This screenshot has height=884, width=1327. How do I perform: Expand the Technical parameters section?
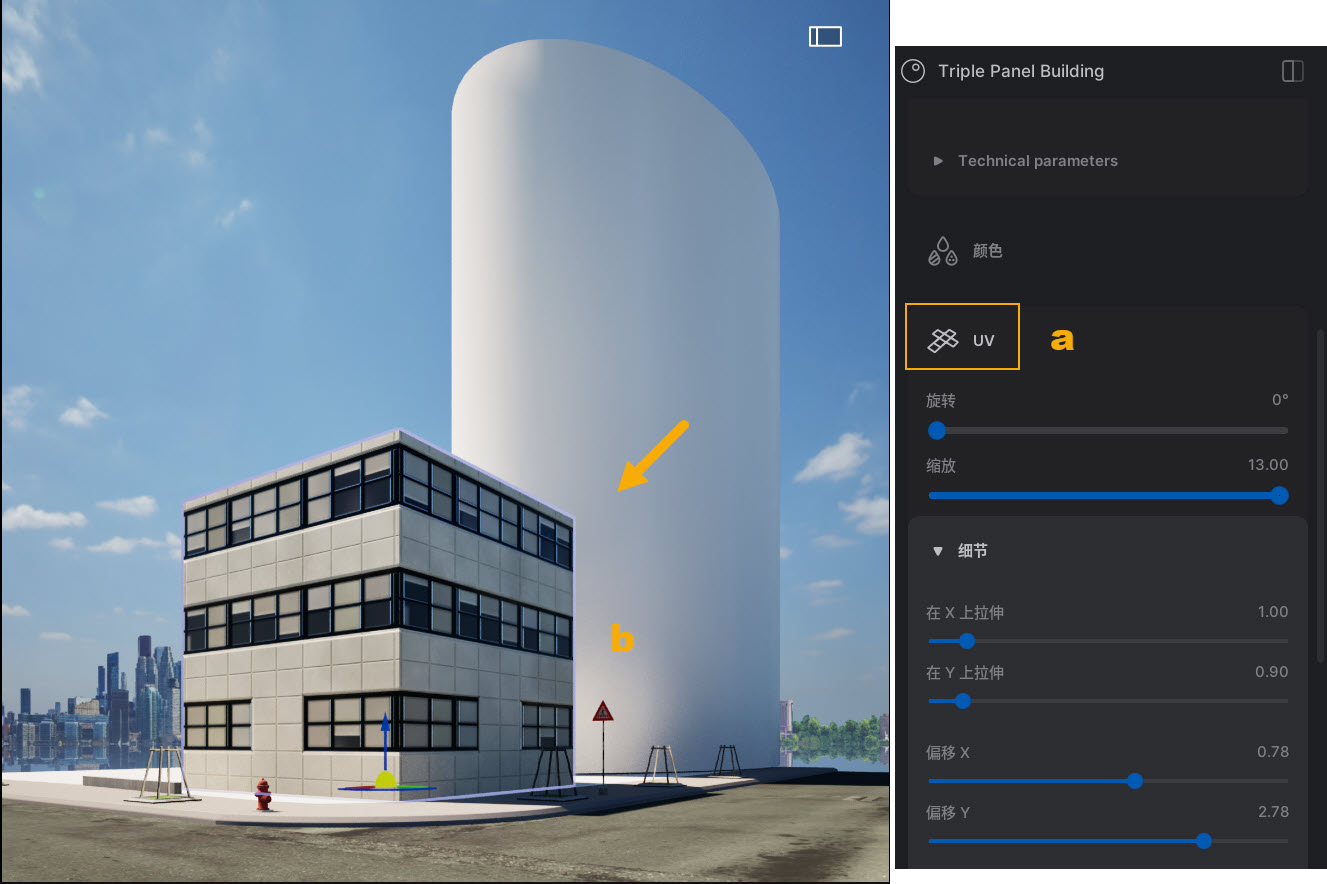click(x=1026, y=161)
